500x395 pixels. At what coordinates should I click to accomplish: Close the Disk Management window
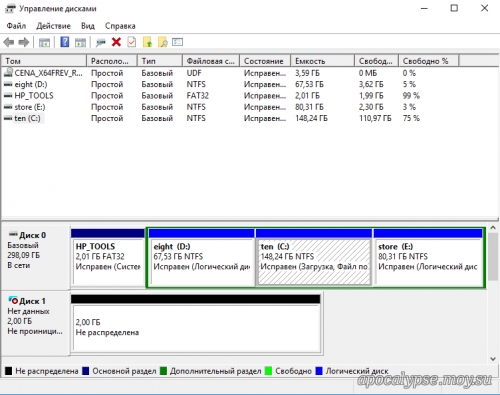tap(485, 8)
